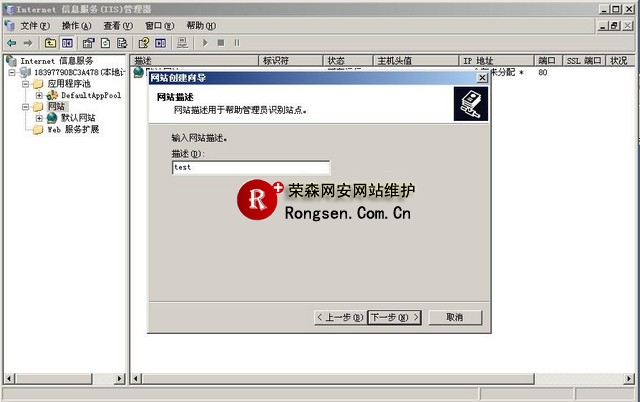This screenshot has height=402, width=640.
Task: Click the Export List toolbar icon
Action: coord(122,43)
